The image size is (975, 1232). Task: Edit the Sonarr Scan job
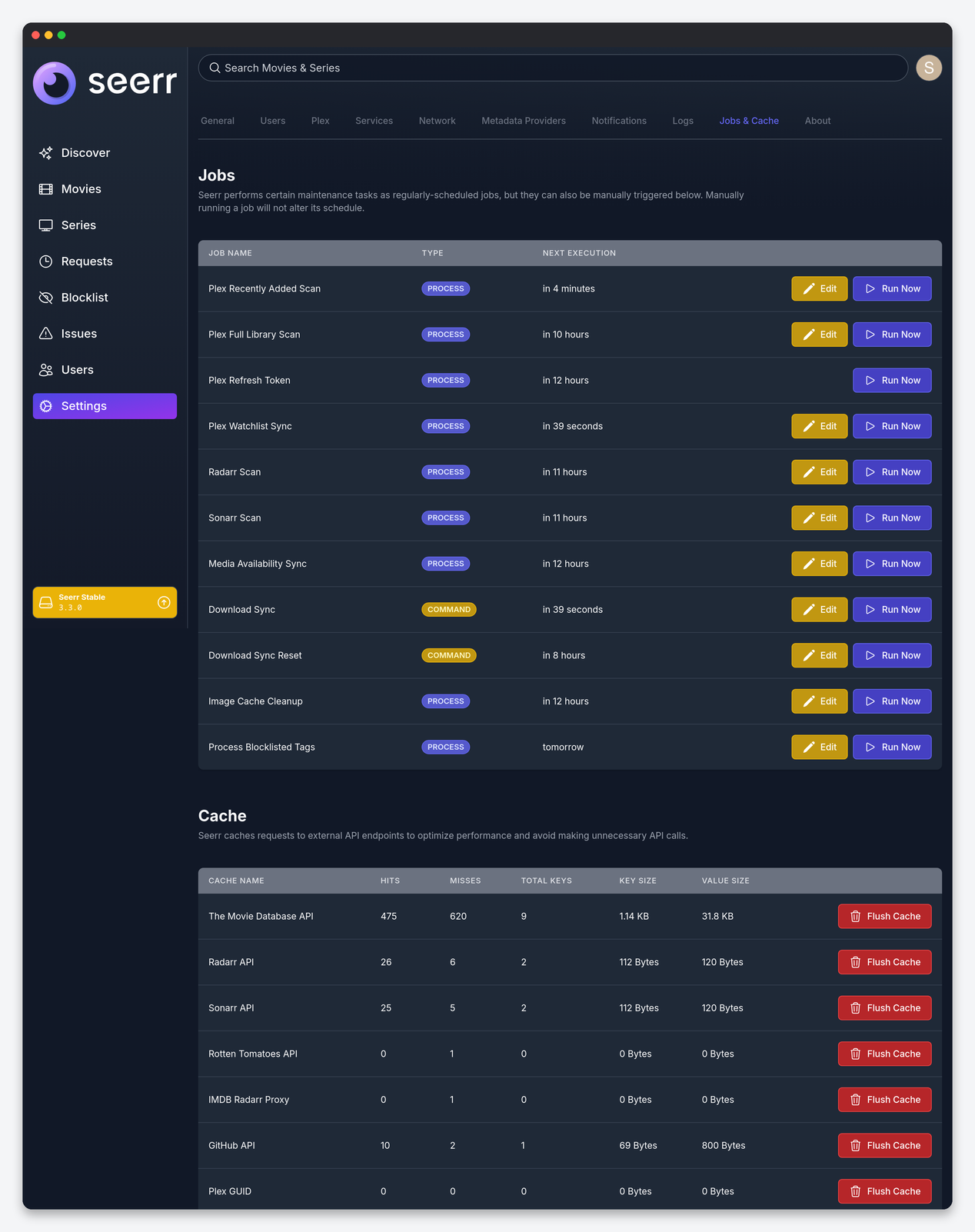[x=820, y=518]
